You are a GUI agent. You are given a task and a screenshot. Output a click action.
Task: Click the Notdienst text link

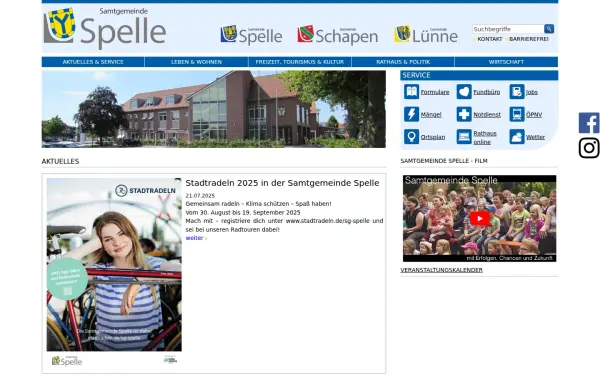pyautogui.click(x=487, y=115)
